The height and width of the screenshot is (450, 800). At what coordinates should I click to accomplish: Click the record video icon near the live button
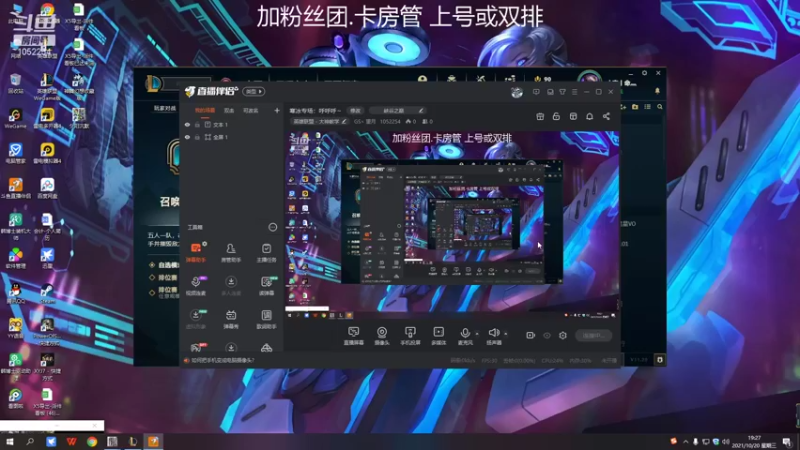click(x=530, y=335)
